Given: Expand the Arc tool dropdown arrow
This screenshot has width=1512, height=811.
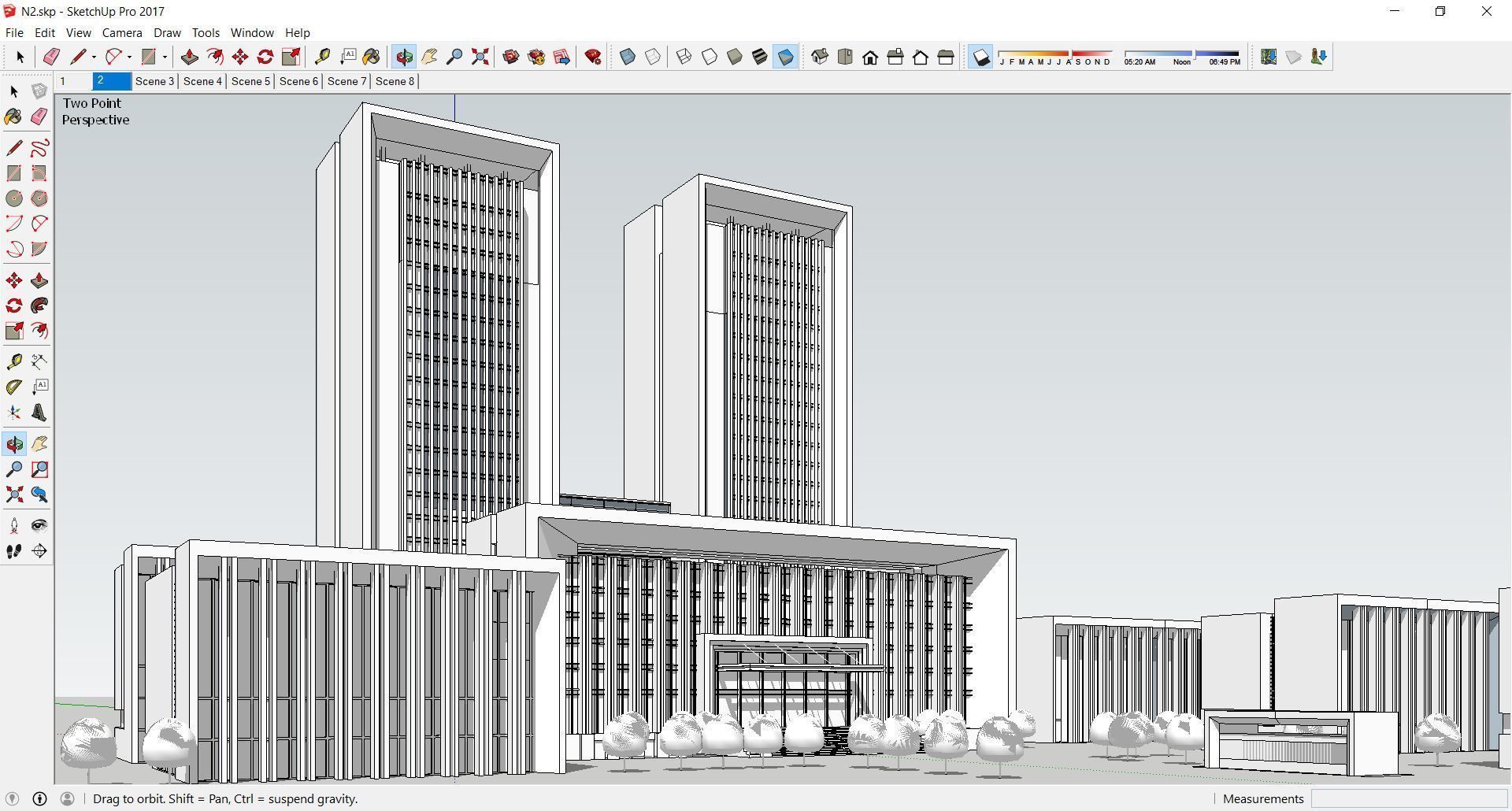Looking at the screenshot, I should 129,57.
